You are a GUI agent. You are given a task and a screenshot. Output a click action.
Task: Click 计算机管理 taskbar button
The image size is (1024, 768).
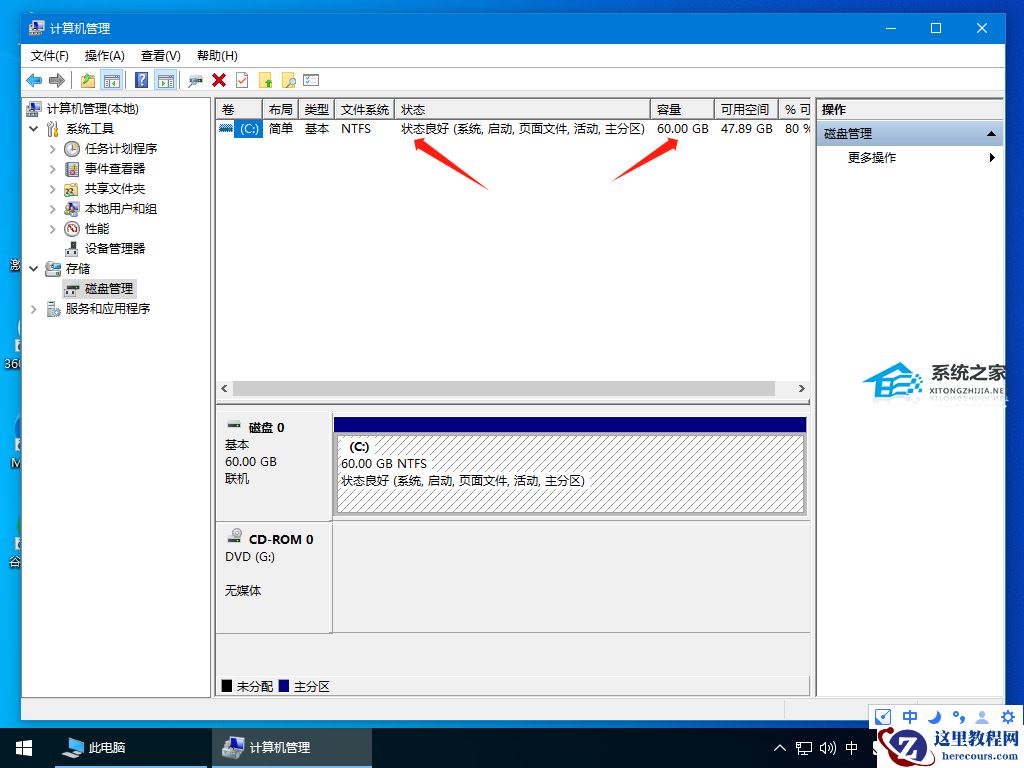[292, 748]
